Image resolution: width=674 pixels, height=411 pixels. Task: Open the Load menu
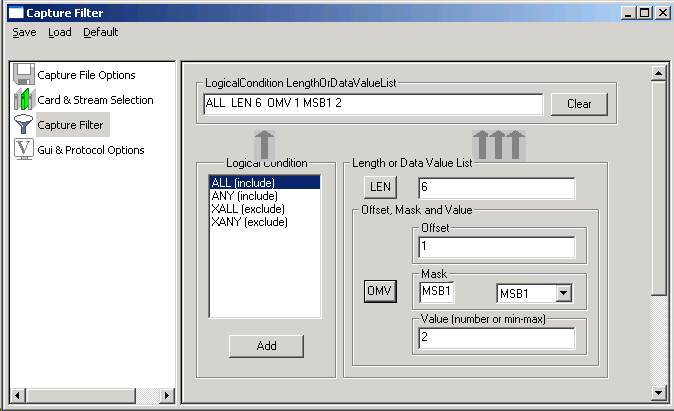click(60, 32)
